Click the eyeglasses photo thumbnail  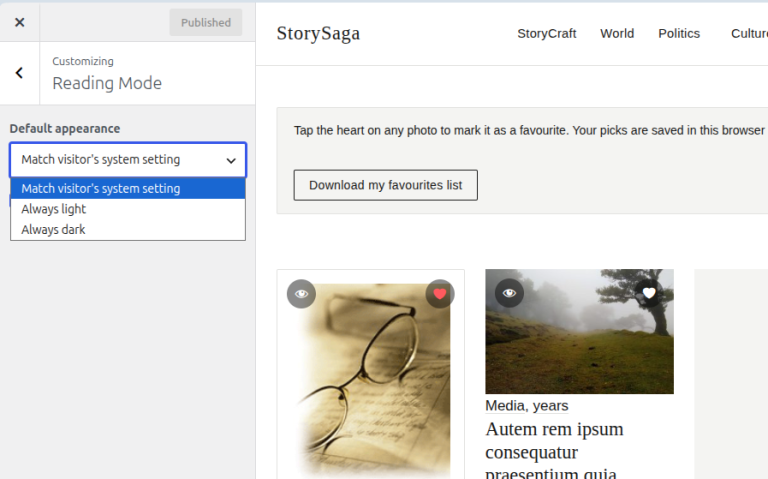371,380
